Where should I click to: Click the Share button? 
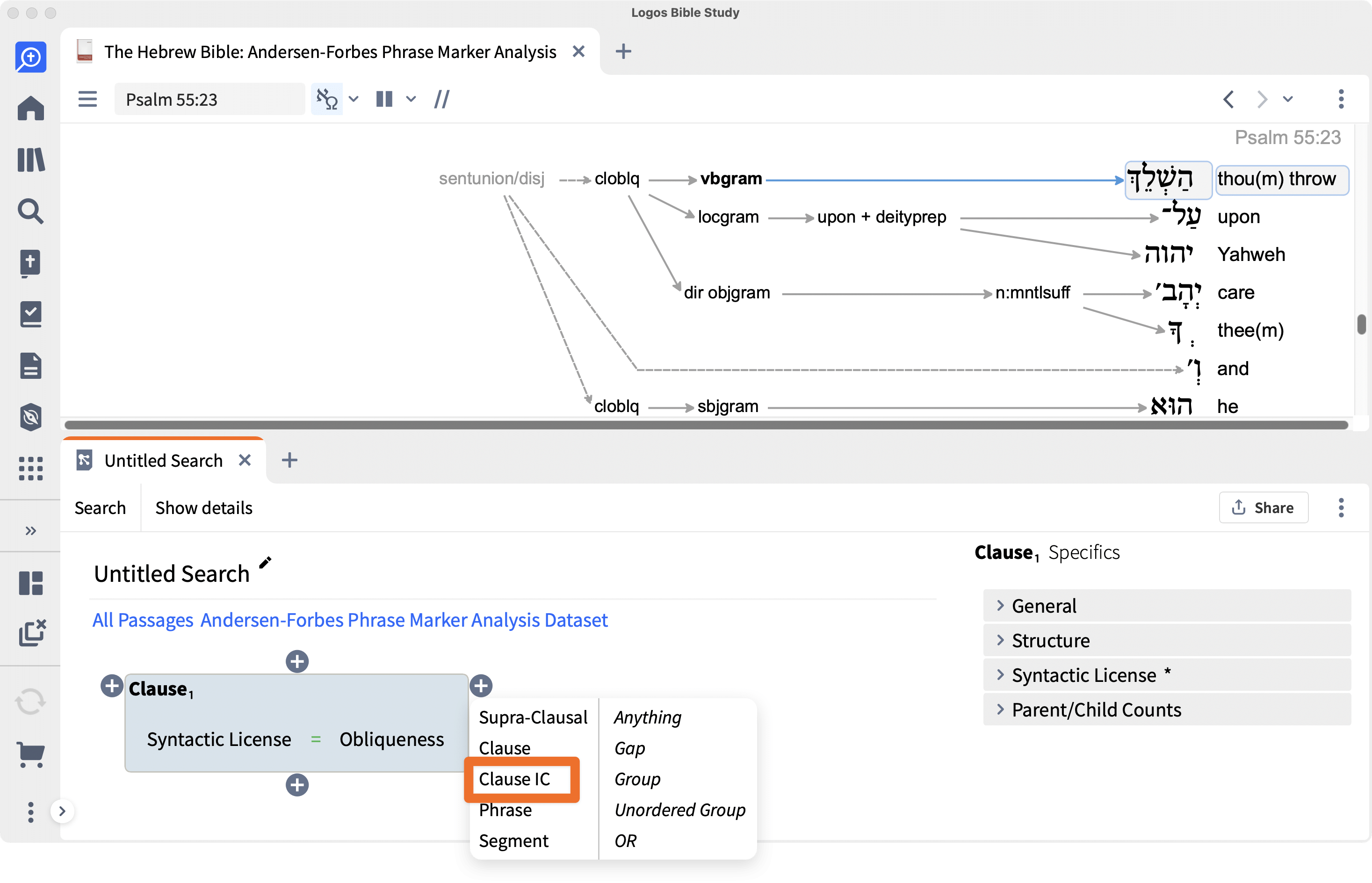point(1263,507)
